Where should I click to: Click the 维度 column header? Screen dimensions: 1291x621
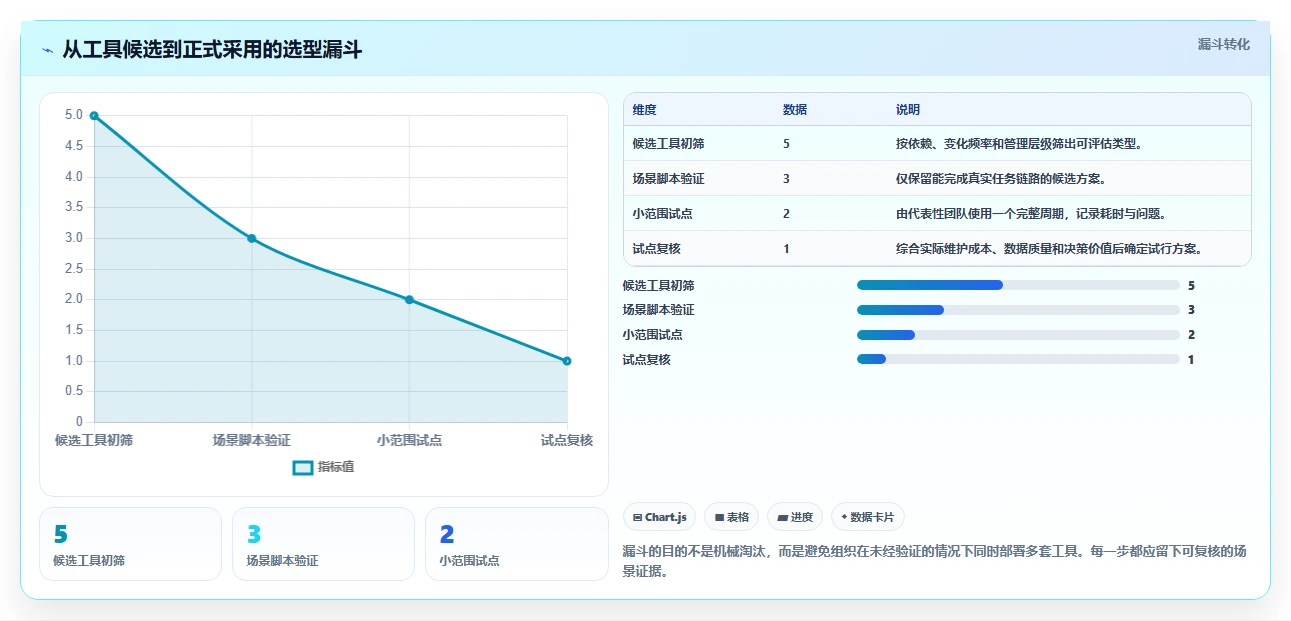coord(645,110)
